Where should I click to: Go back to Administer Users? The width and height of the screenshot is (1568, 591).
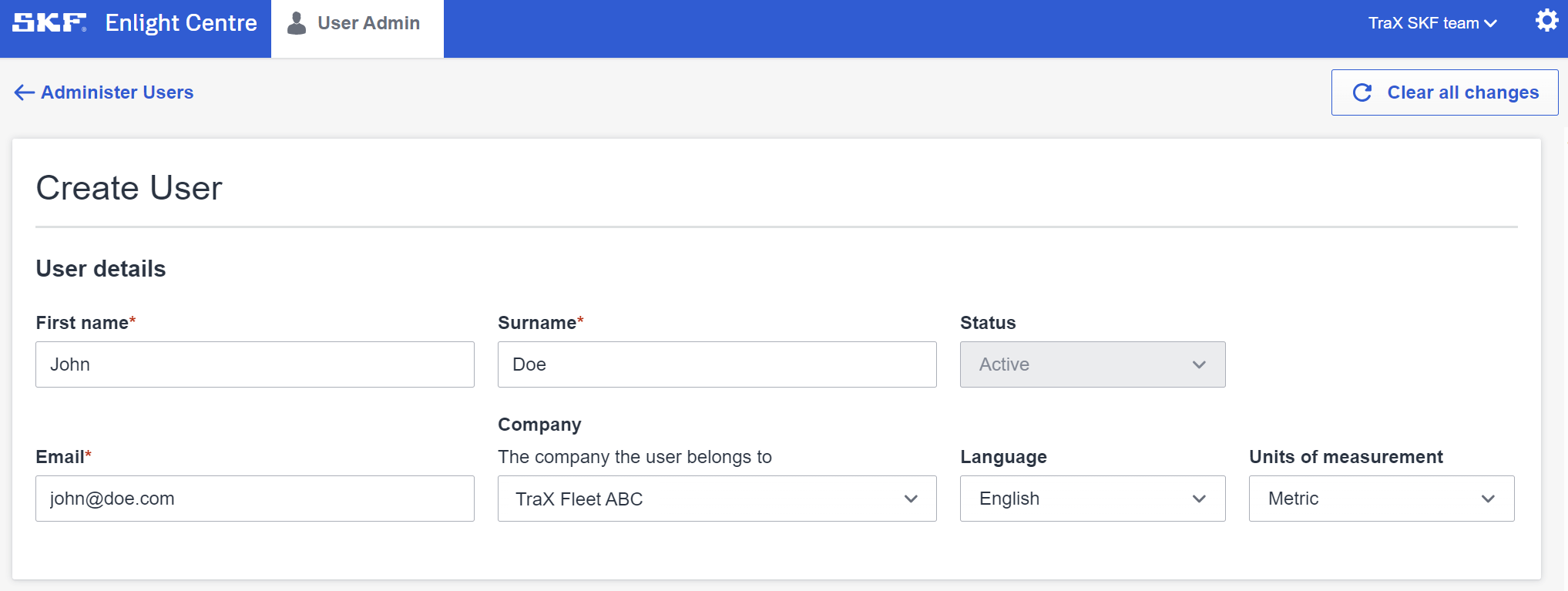104,92
